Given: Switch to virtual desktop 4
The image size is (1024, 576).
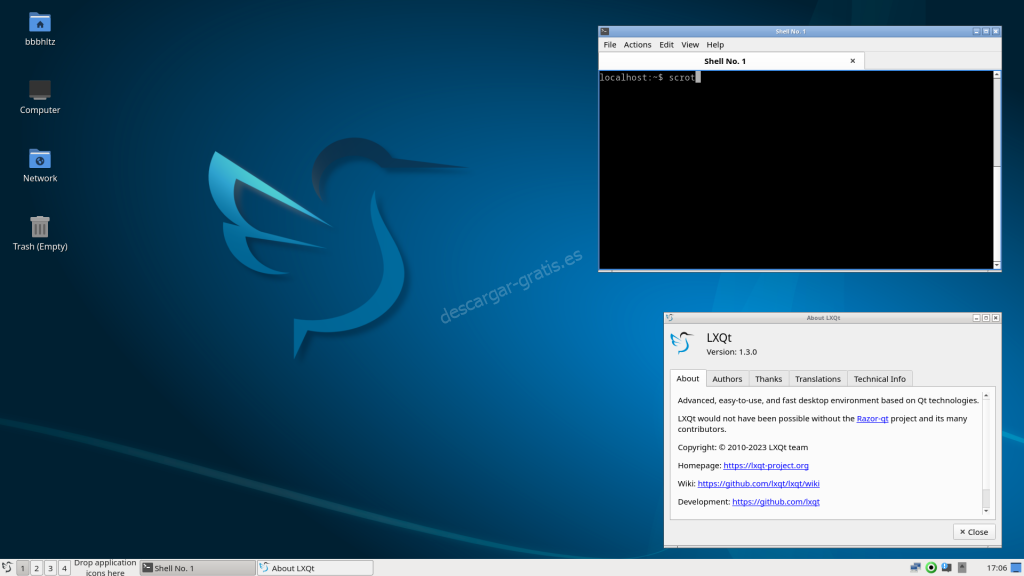Looking at the screenshot, I should (64, 568).
